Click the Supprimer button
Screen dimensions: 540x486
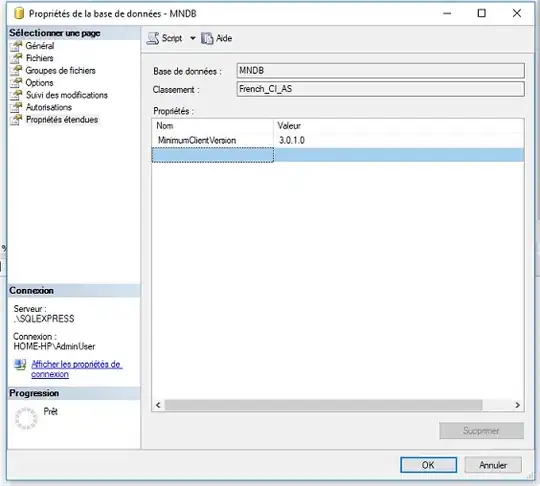point(481,431)
